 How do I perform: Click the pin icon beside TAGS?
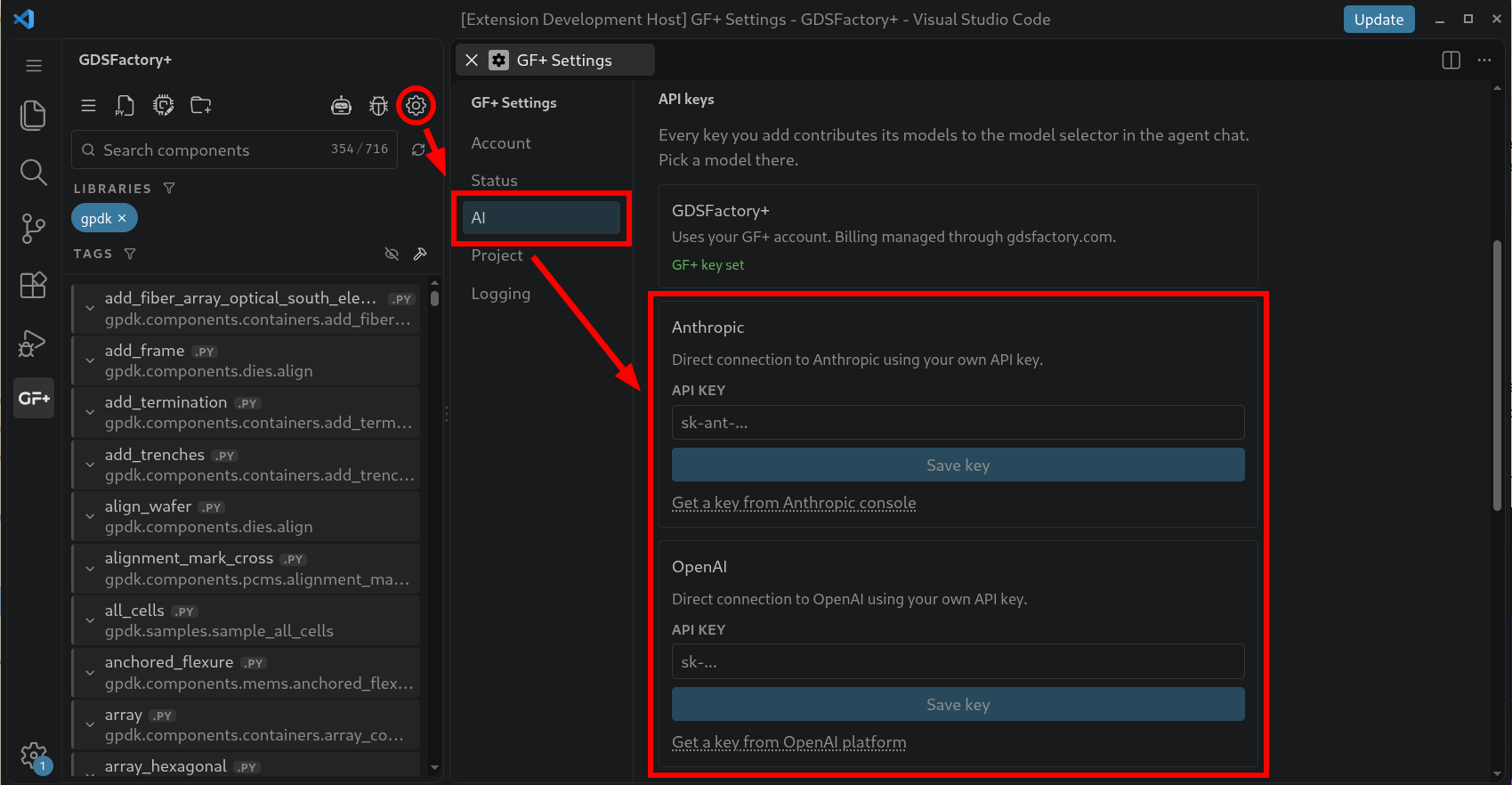(420, 254)
